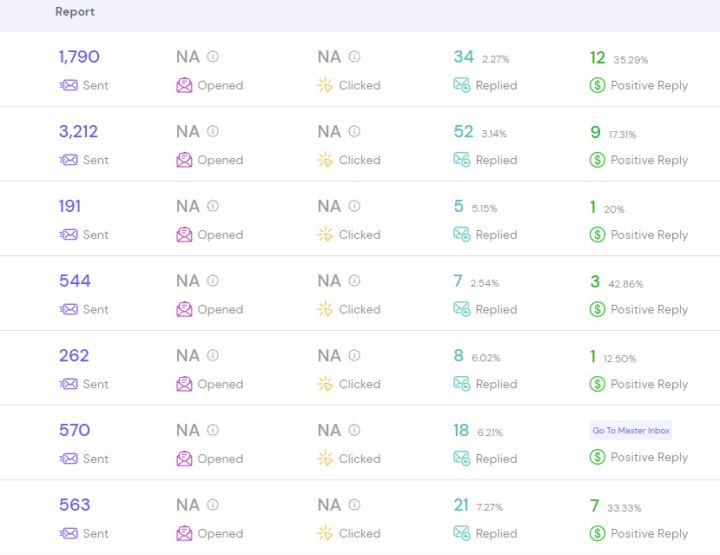
Task: Click the Sent envelope icon in the 1,790 row
Action: tap(68, 86)
